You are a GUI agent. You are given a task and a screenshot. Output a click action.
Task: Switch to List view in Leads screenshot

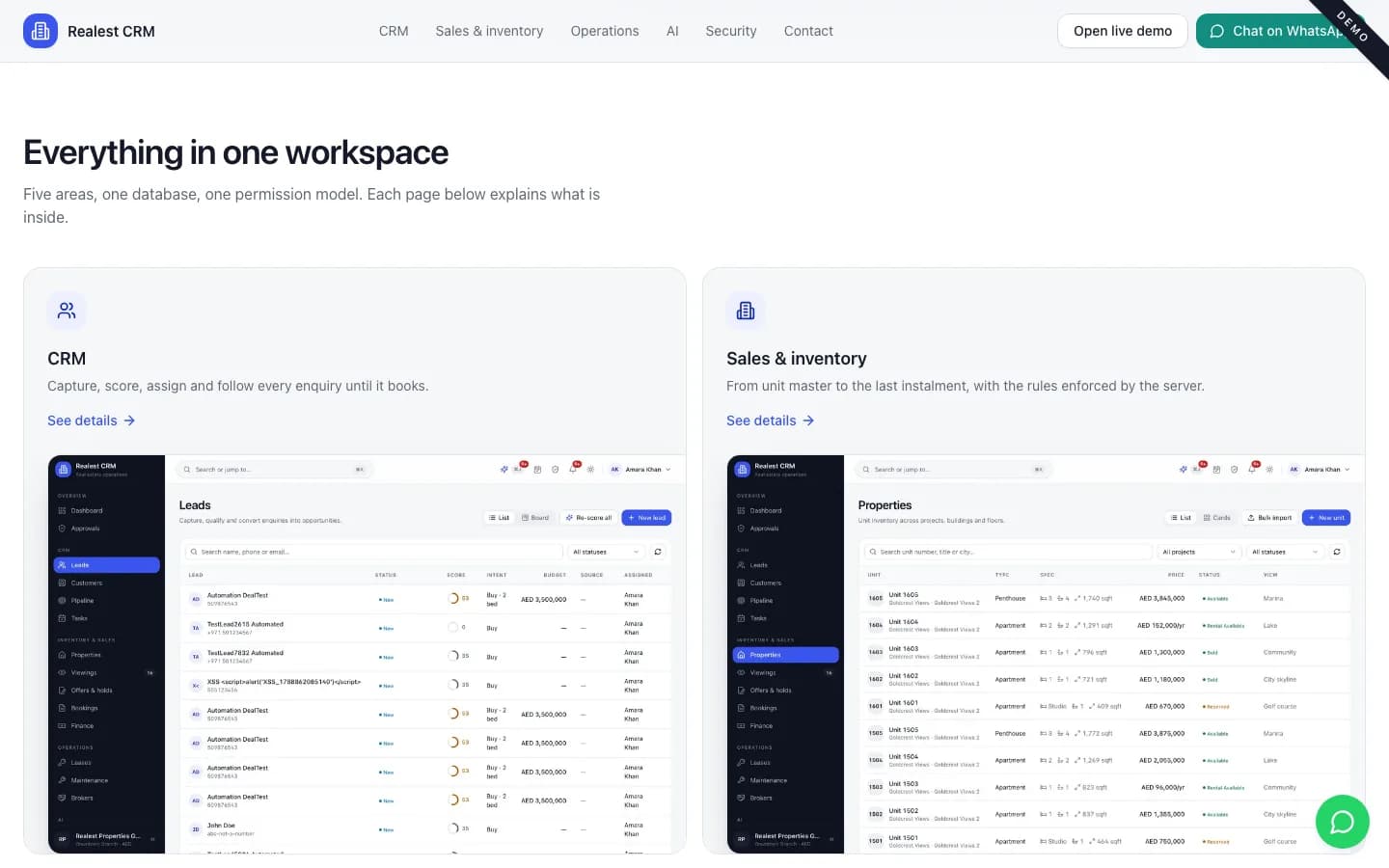coord(499,518)
